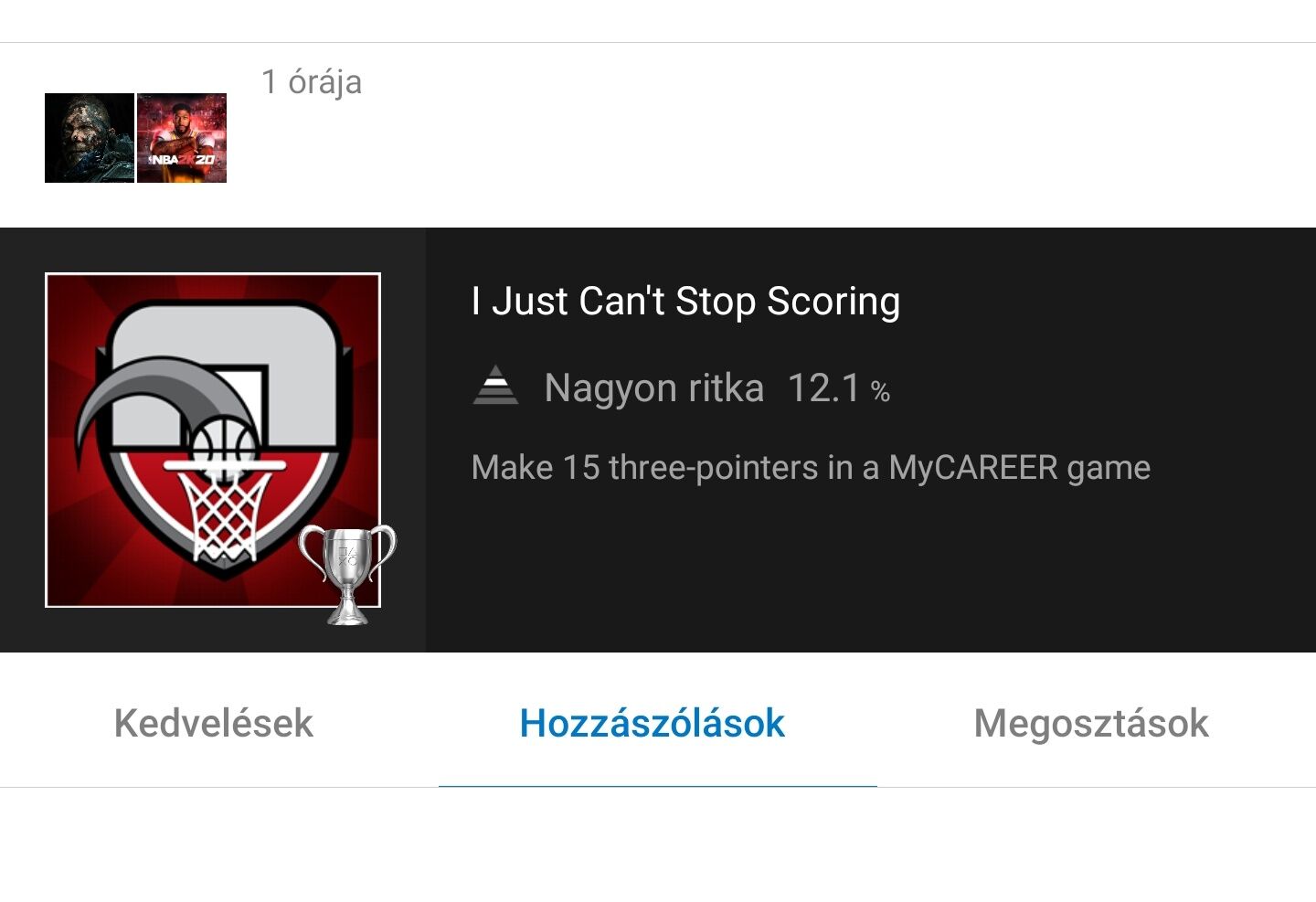The width and height of the screenshot is (1316, 902).
Task: Select the Hozzászólások tab
Action: point(653,723)
